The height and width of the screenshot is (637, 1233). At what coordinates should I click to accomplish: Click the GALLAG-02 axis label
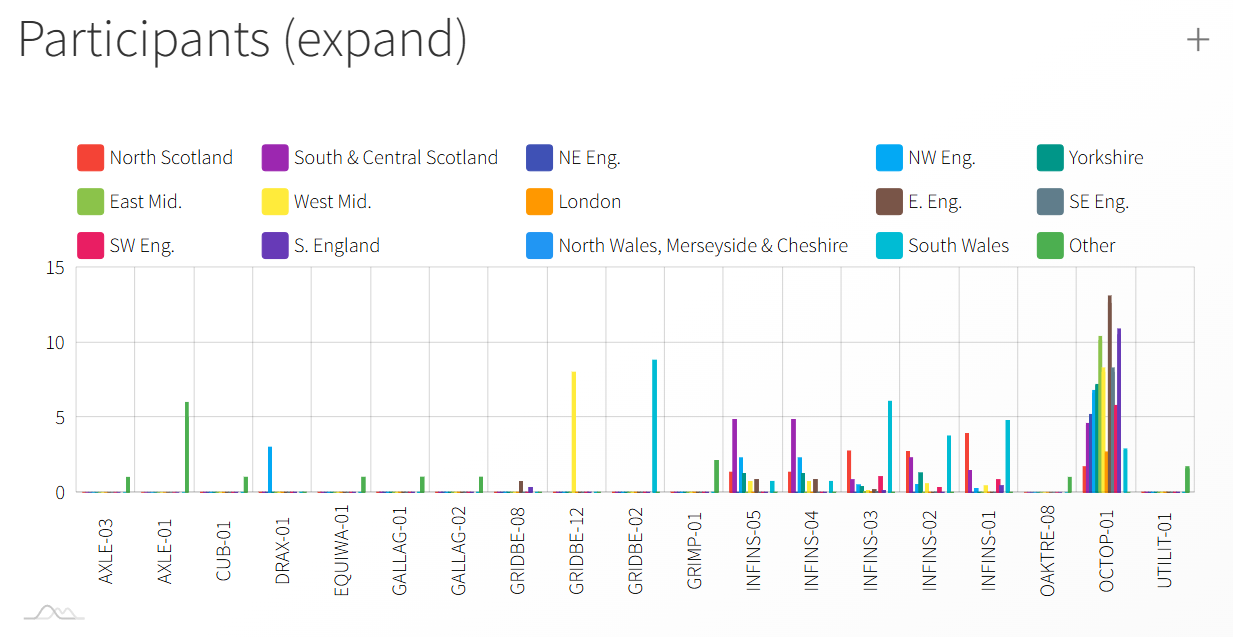pos(459,551)
